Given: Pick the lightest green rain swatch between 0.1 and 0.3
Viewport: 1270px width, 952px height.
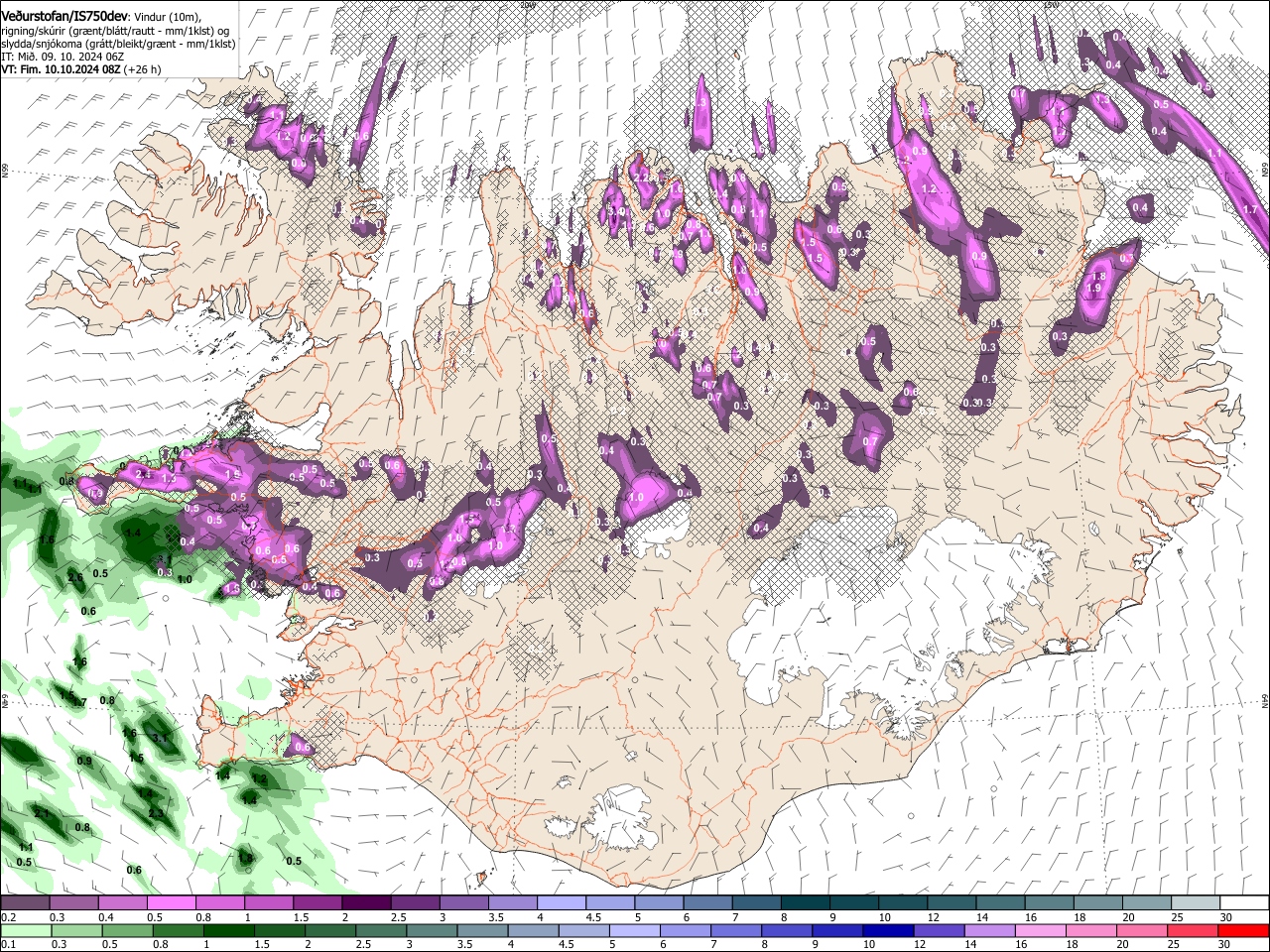Looking at the screenshot, I should coord(25,930).
